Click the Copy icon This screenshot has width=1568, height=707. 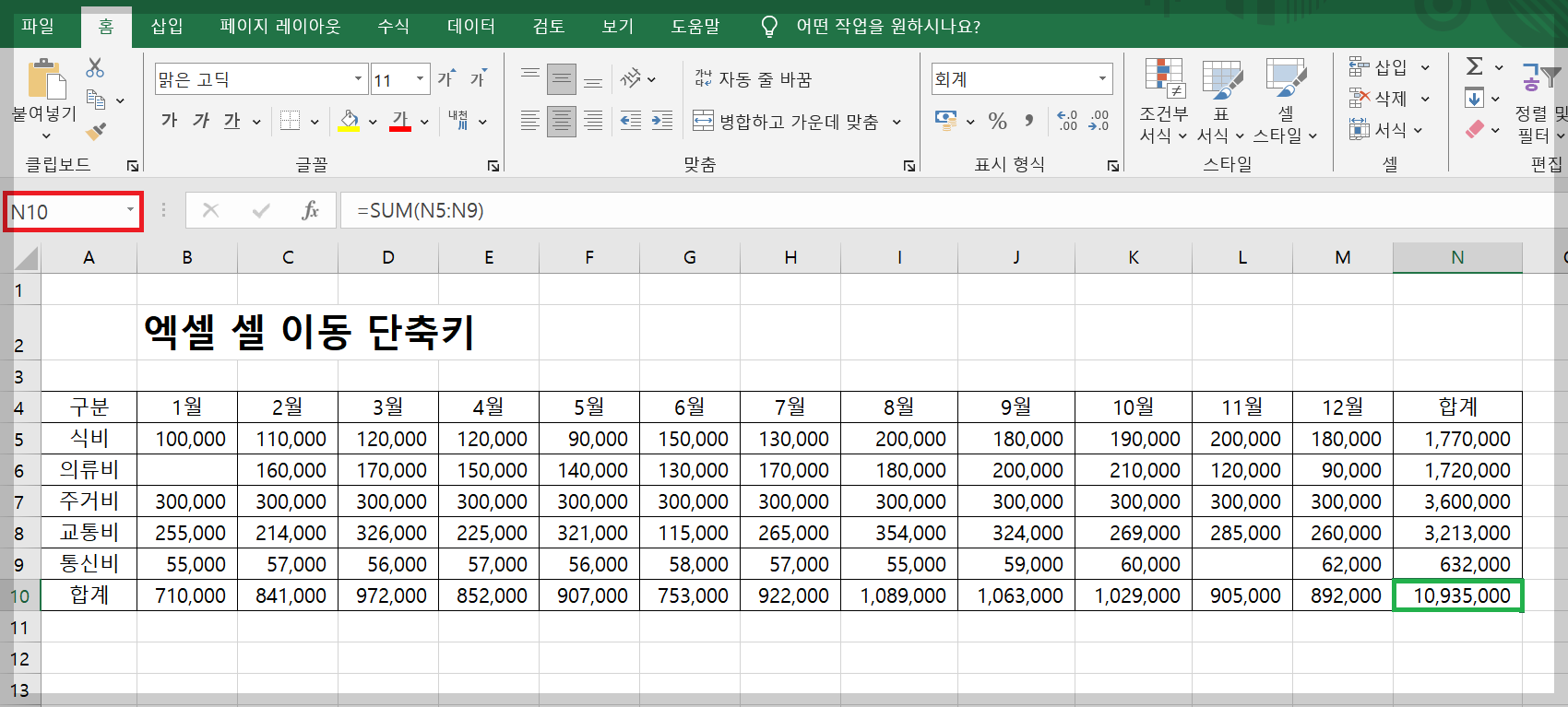coord(95,99)
